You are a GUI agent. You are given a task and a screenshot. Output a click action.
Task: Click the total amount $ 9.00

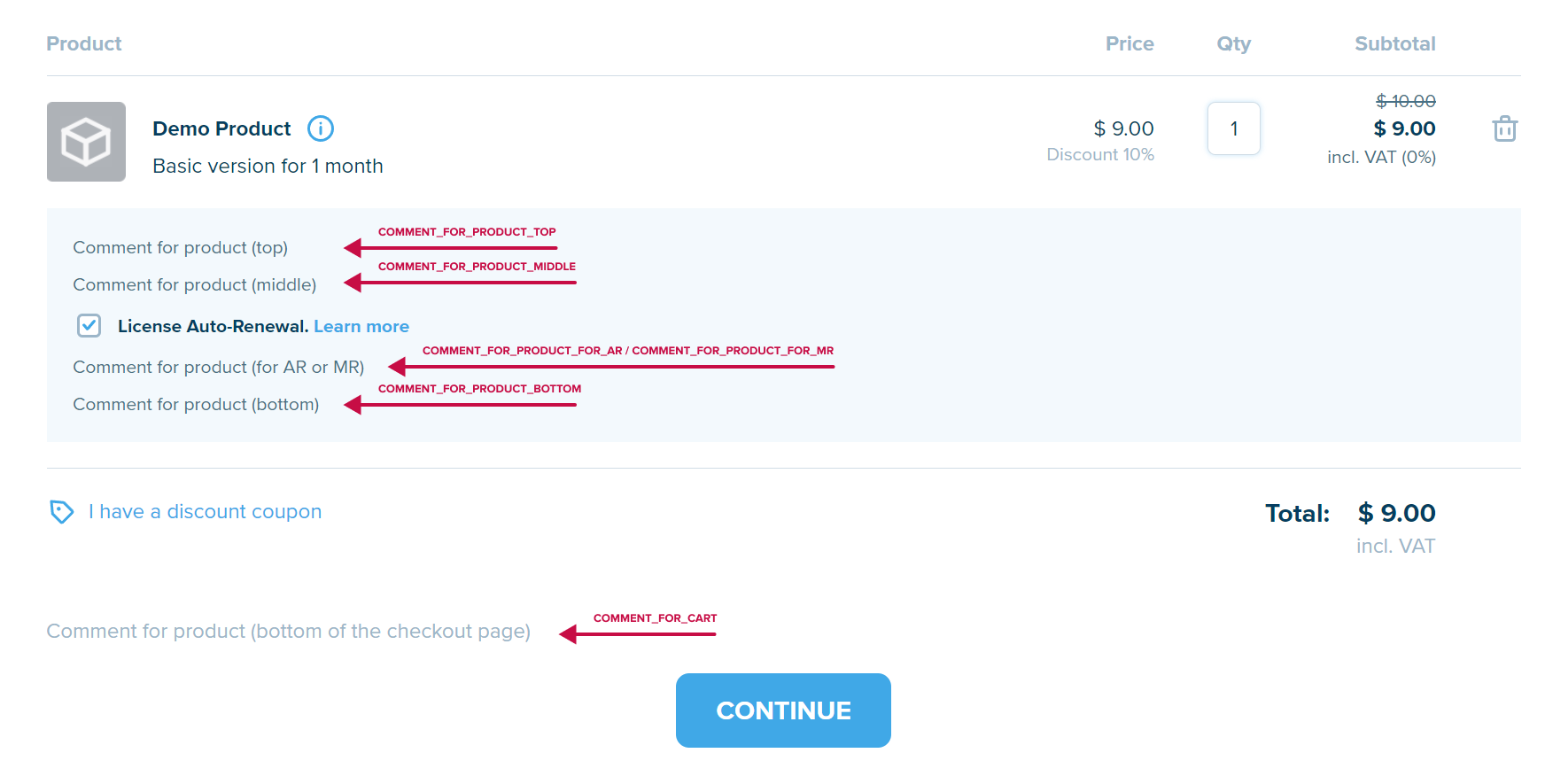(x=1397, y=513)
